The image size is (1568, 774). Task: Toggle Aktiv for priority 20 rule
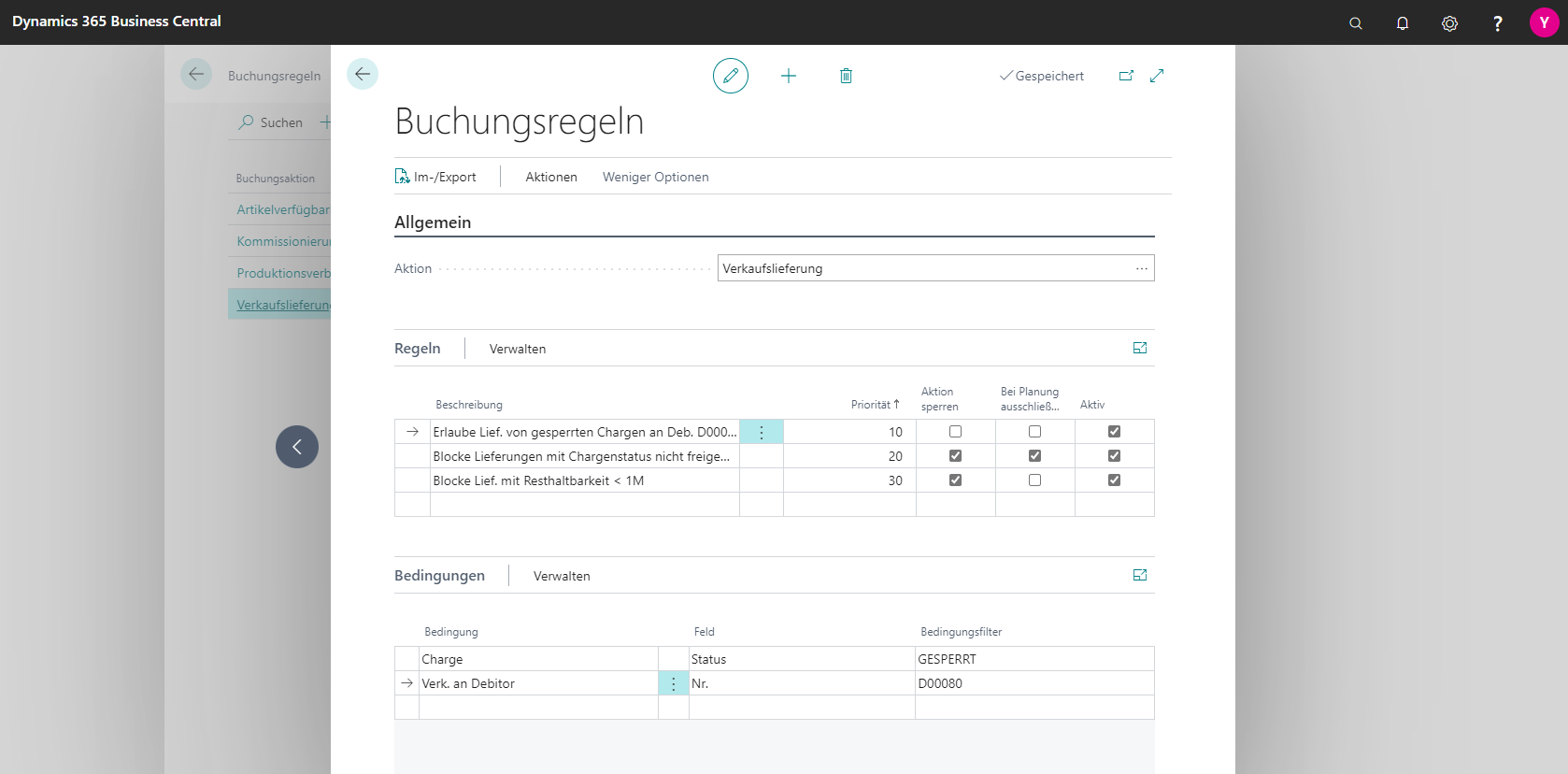pos(1114,456)
